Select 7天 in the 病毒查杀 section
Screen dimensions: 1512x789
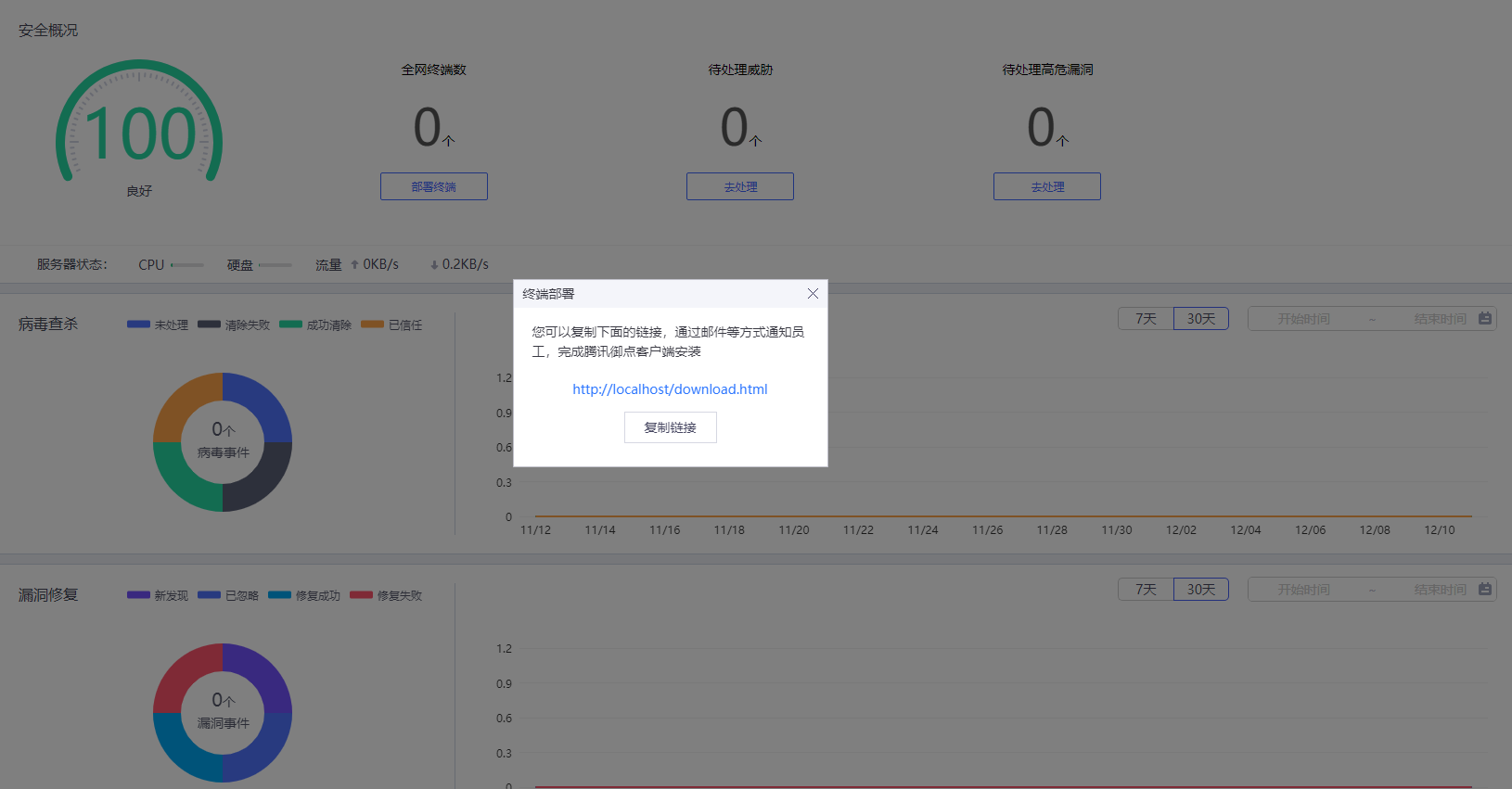1147,319
